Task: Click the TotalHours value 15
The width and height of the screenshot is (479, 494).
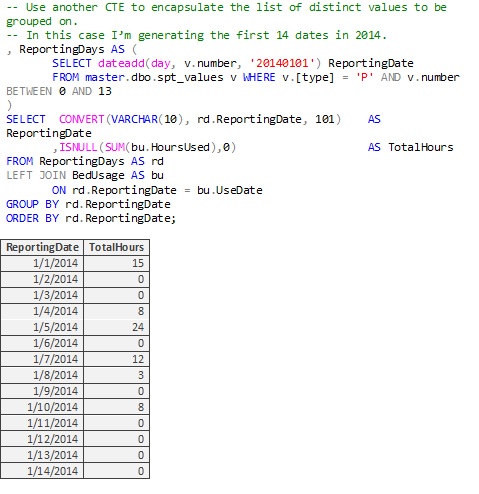Action: click(116, 263)
